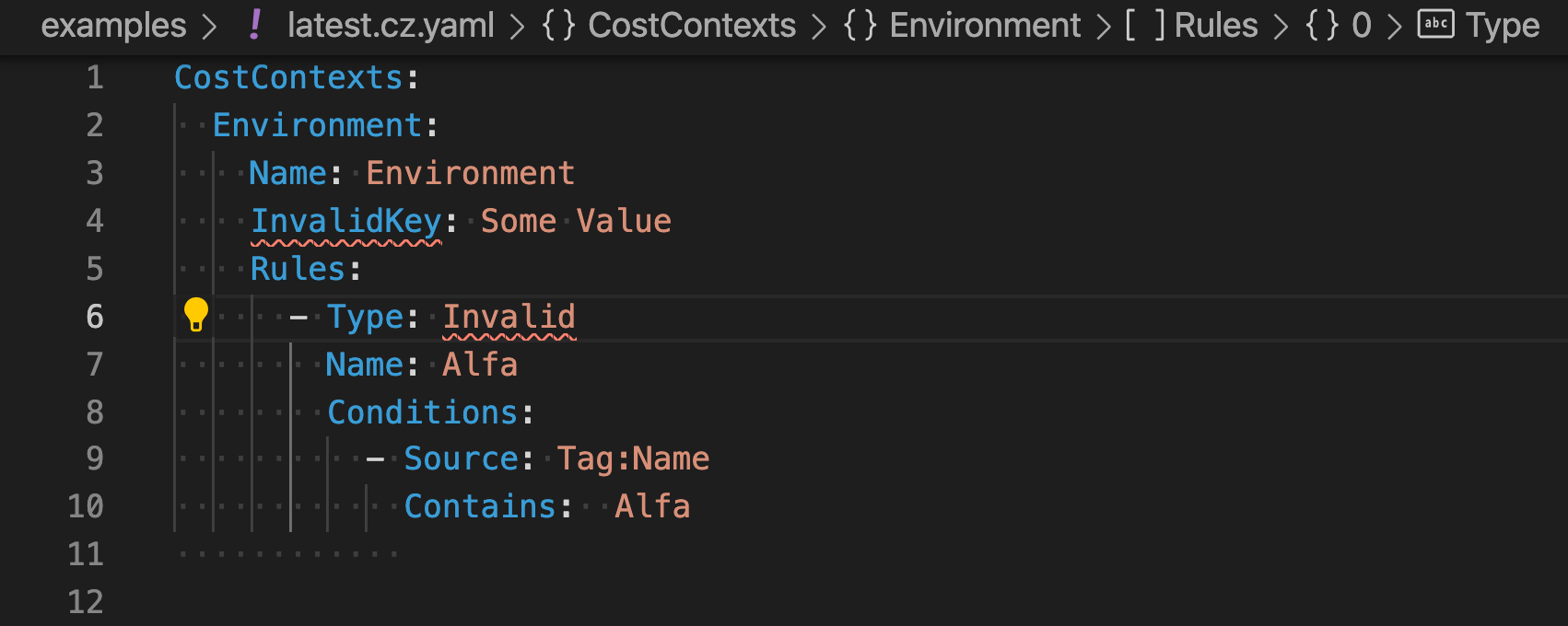The height and width of the screenshot is (626, 1568).
Task: Select the Rules breadcrumb label
Action: coord(1216,25)
